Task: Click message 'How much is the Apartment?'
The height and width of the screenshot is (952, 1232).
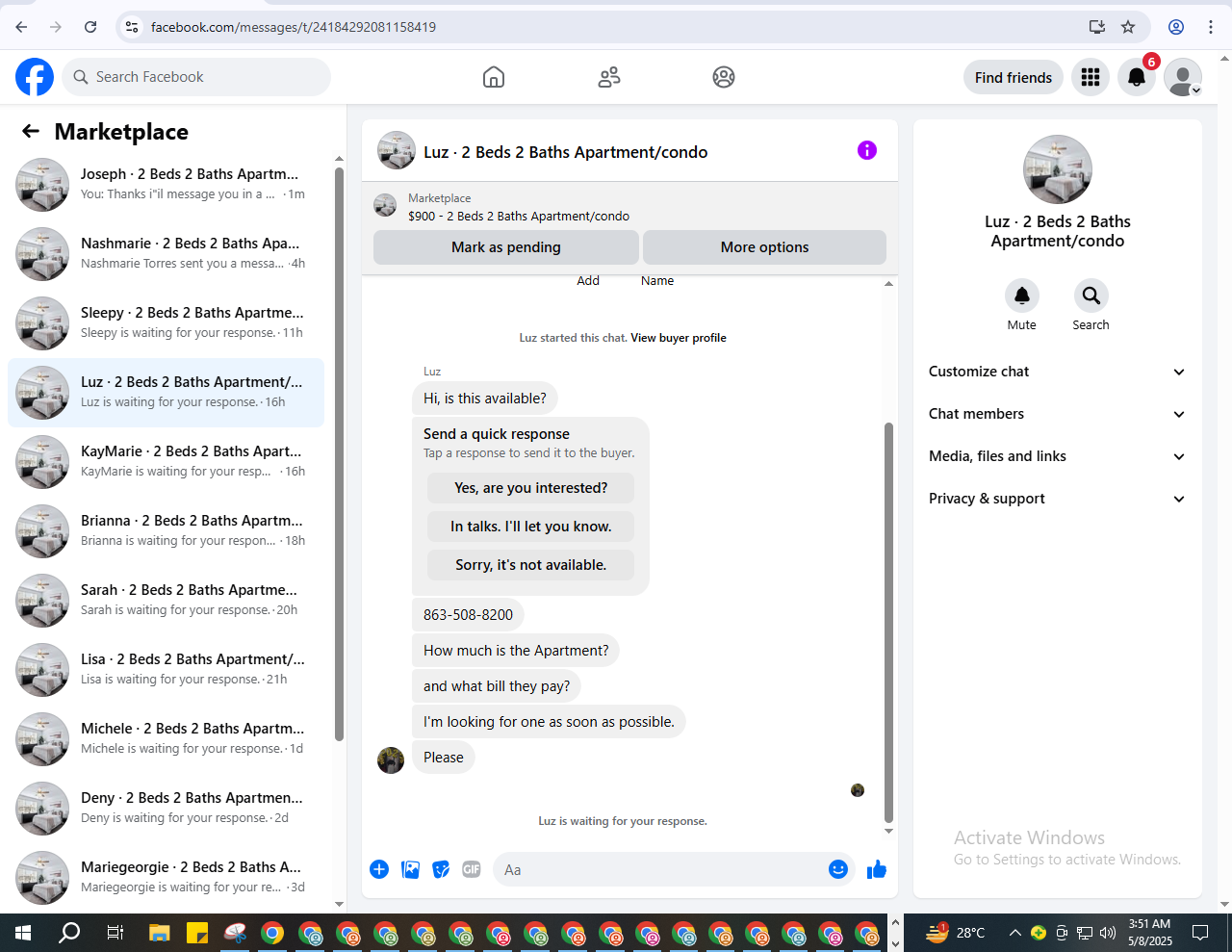Action: pyautogui.click(x=516, y=651)
